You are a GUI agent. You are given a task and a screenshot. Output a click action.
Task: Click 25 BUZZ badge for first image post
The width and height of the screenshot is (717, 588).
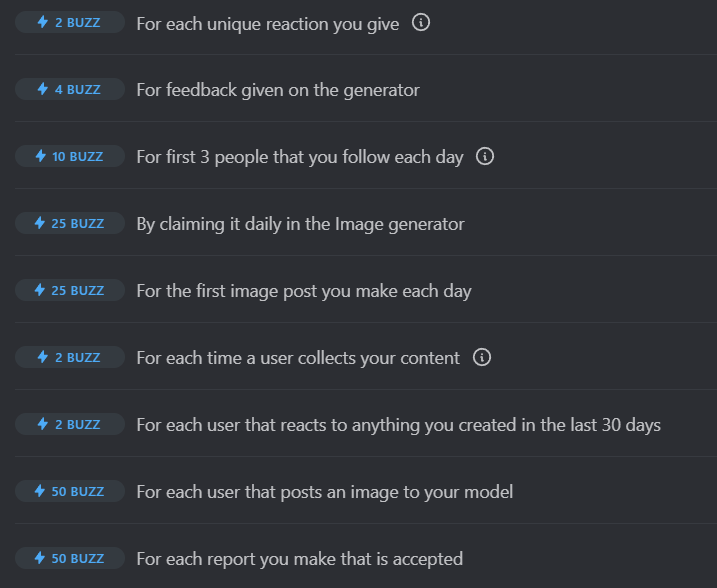coord(70,290)
